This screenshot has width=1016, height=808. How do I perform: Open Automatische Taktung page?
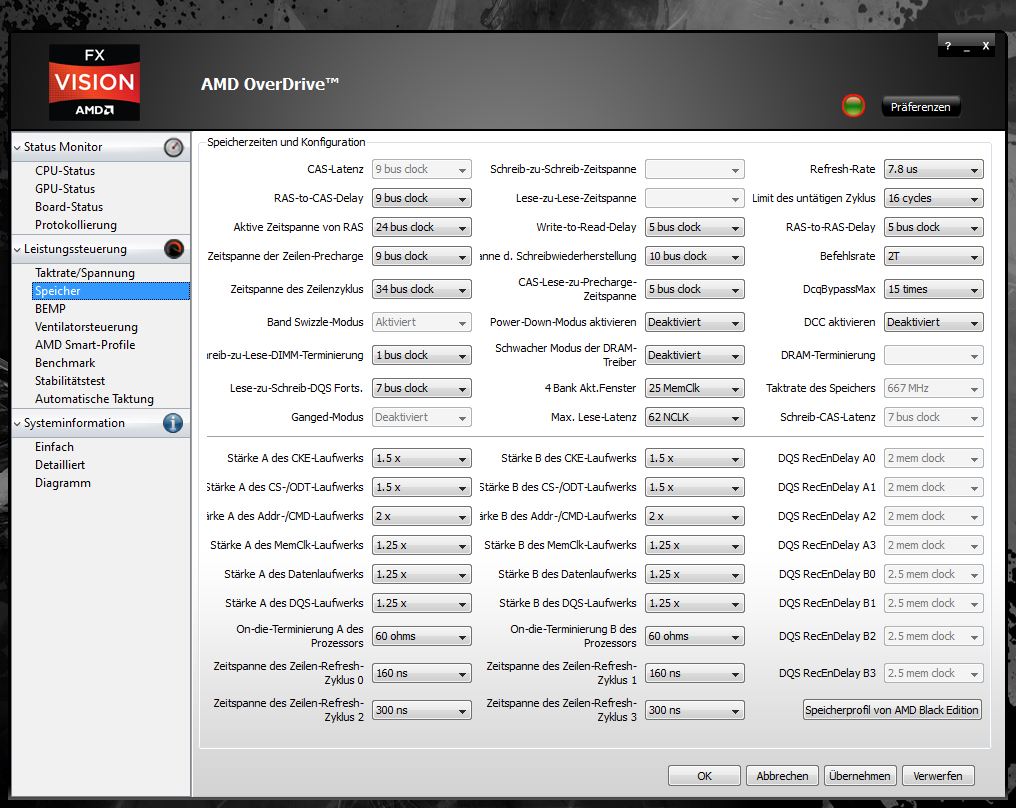(x=95, y=400)
